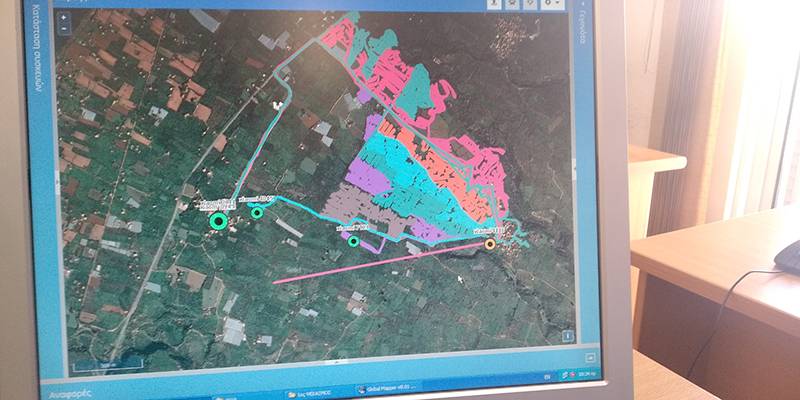Click the info icon at map bottom-right
Image resolution: width=800 pixels, height=400 pixels.
point(567,335)
